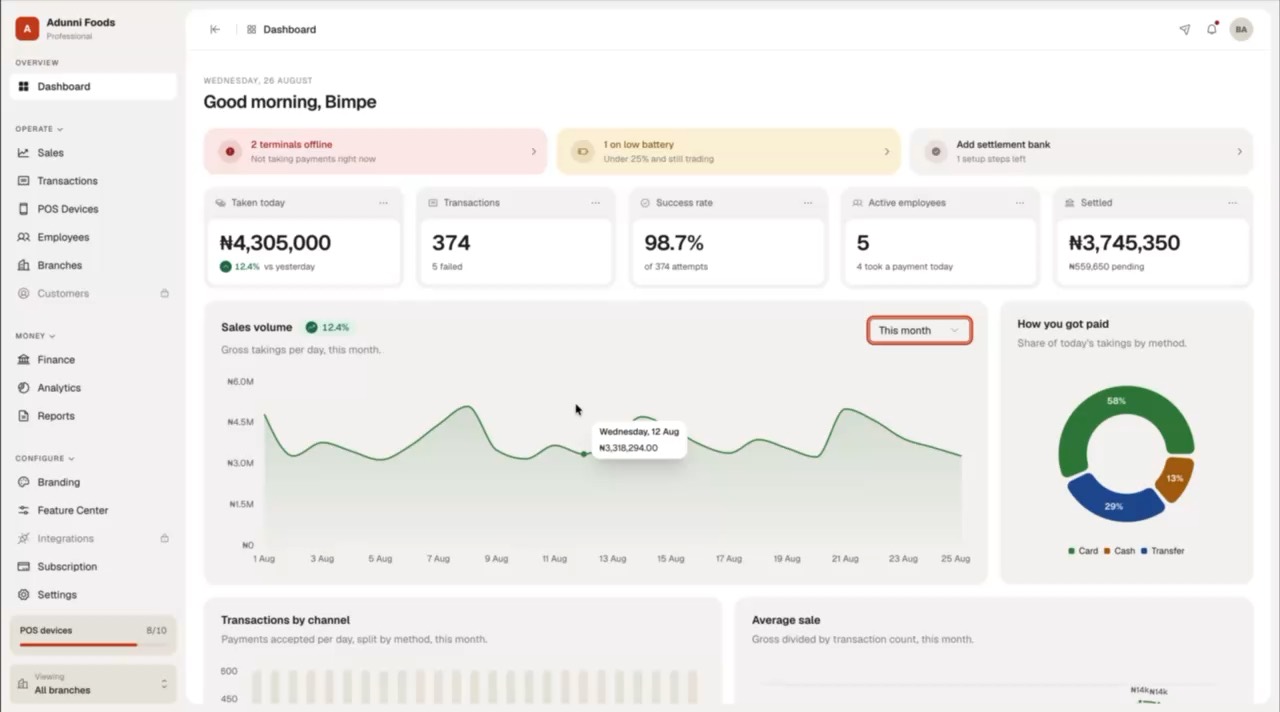Screen dimensions: 1280x712
Task: Open the All branches viewing selector
Action: pyautogui.click(x=93, y=684)
